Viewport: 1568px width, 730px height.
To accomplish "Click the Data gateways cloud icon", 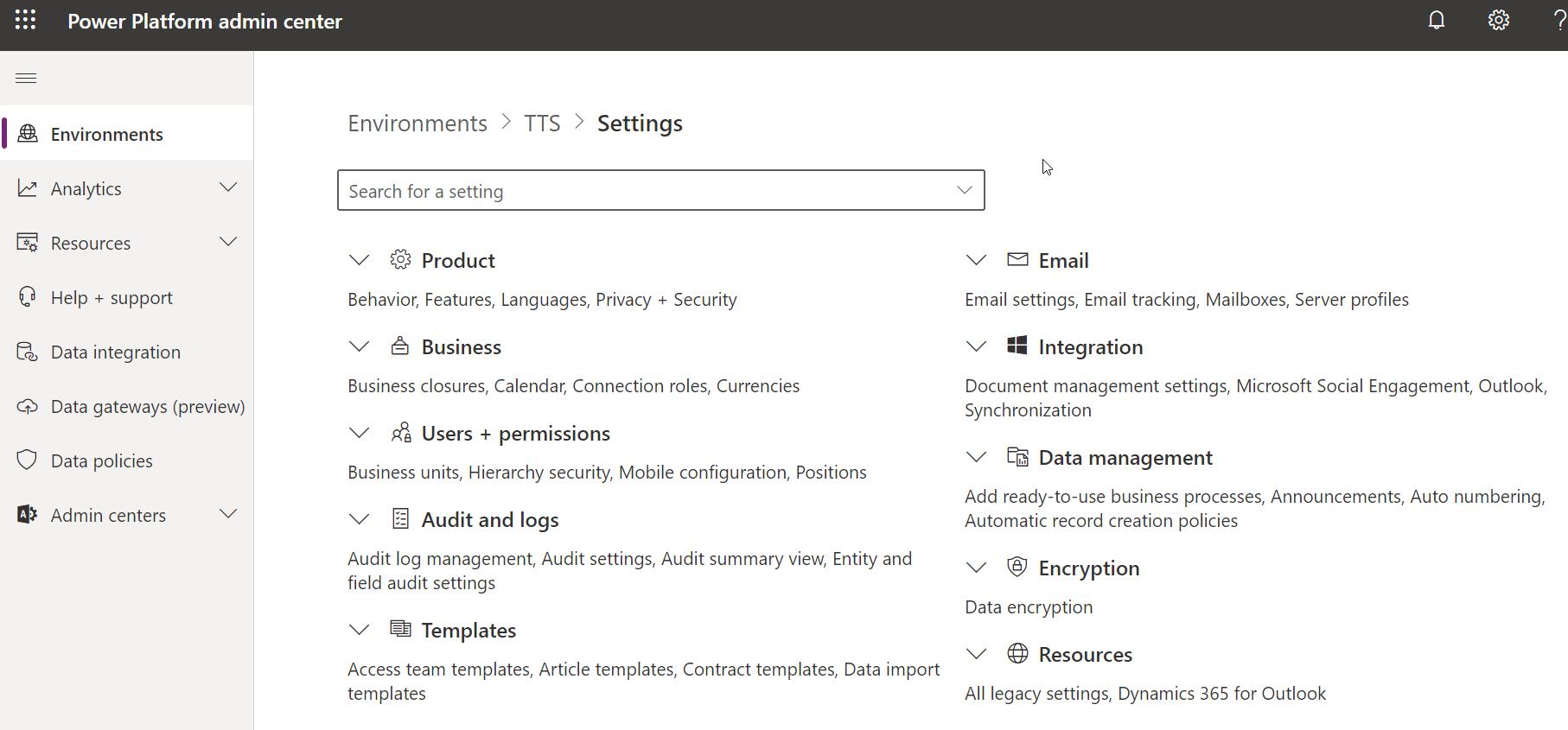I will 28,406.
